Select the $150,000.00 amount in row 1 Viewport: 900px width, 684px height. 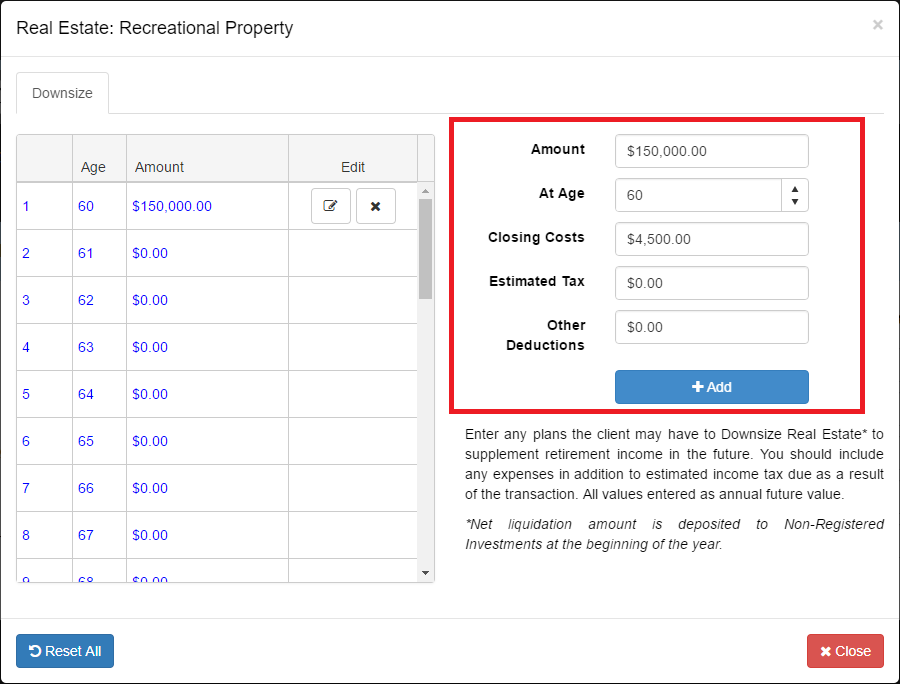tap(172, 206)
